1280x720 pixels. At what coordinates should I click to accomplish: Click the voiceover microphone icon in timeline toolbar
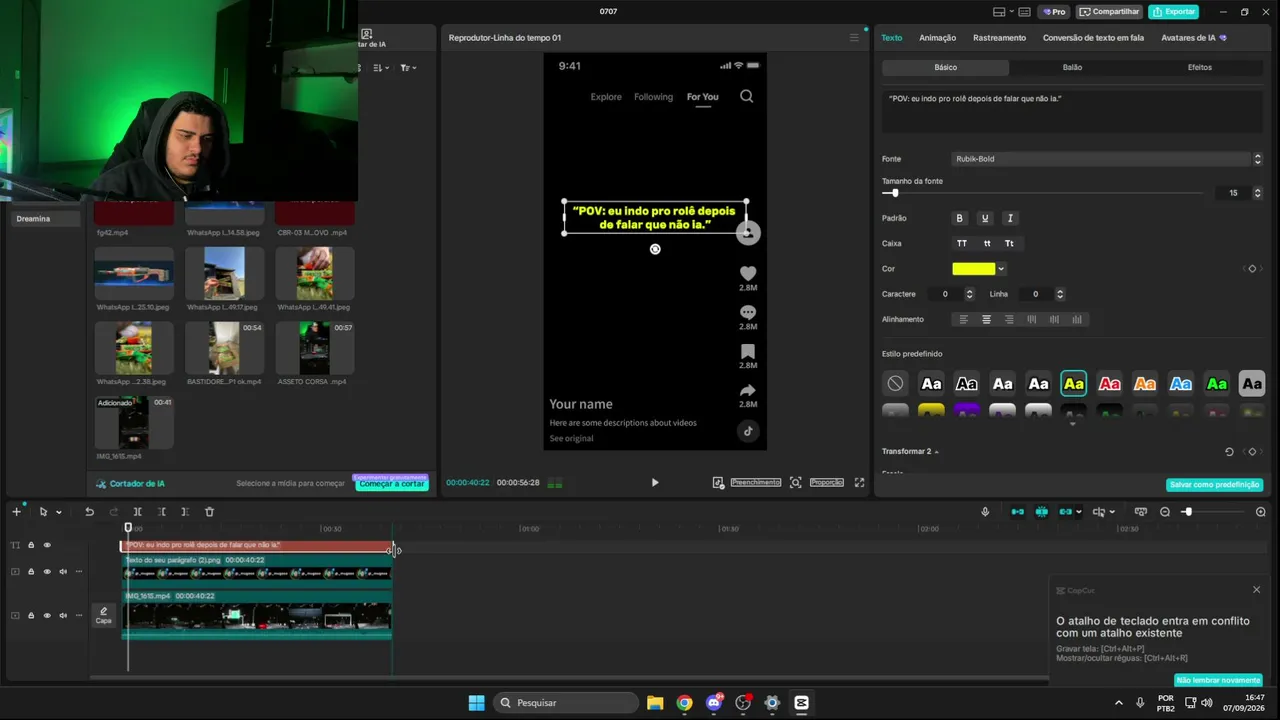[x=985, y=512]
